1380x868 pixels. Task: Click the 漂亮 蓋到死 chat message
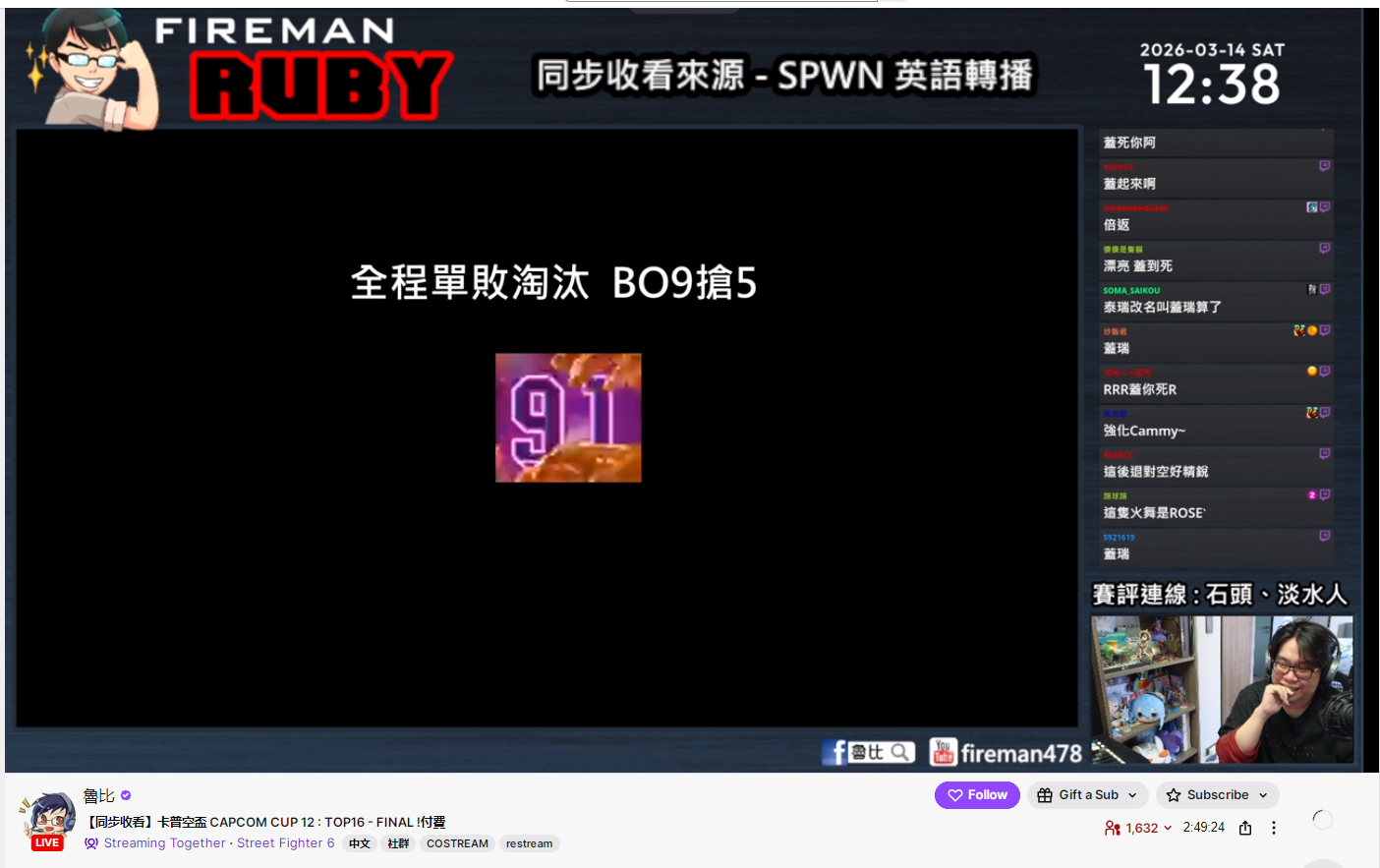[1137, 266]
